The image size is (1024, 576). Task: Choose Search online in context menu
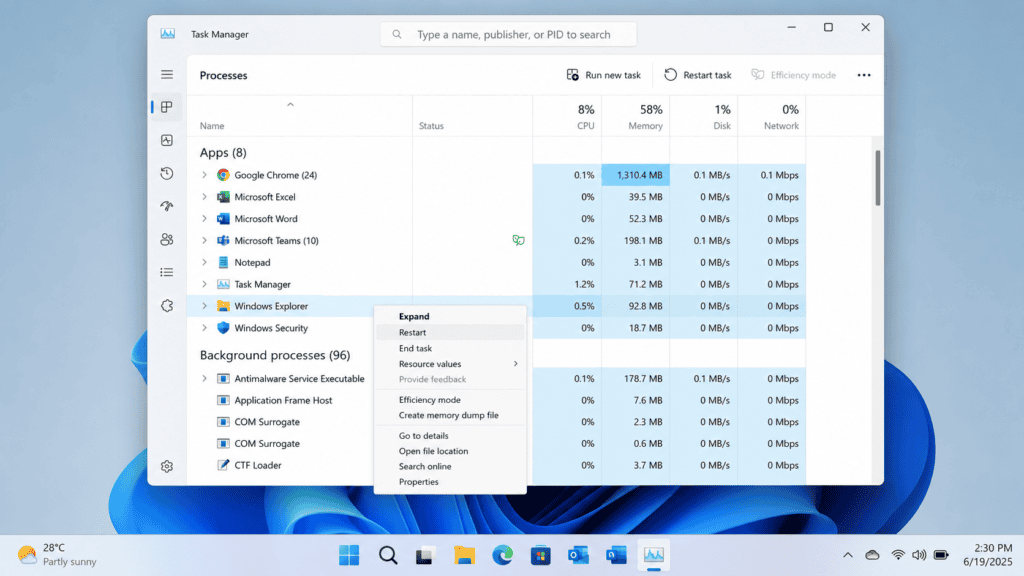(x=450, y=466)
